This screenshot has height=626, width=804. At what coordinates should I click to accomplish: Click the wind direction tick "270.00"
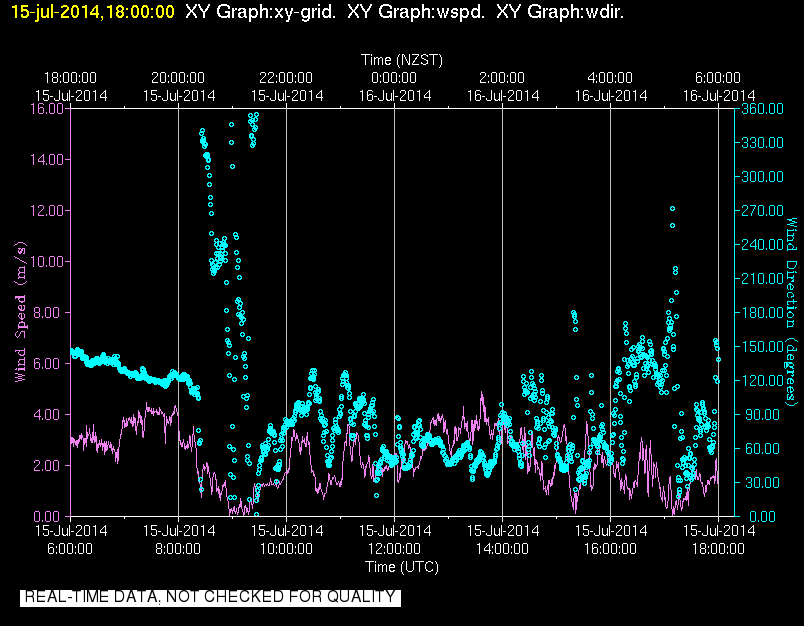click(762, 211)
